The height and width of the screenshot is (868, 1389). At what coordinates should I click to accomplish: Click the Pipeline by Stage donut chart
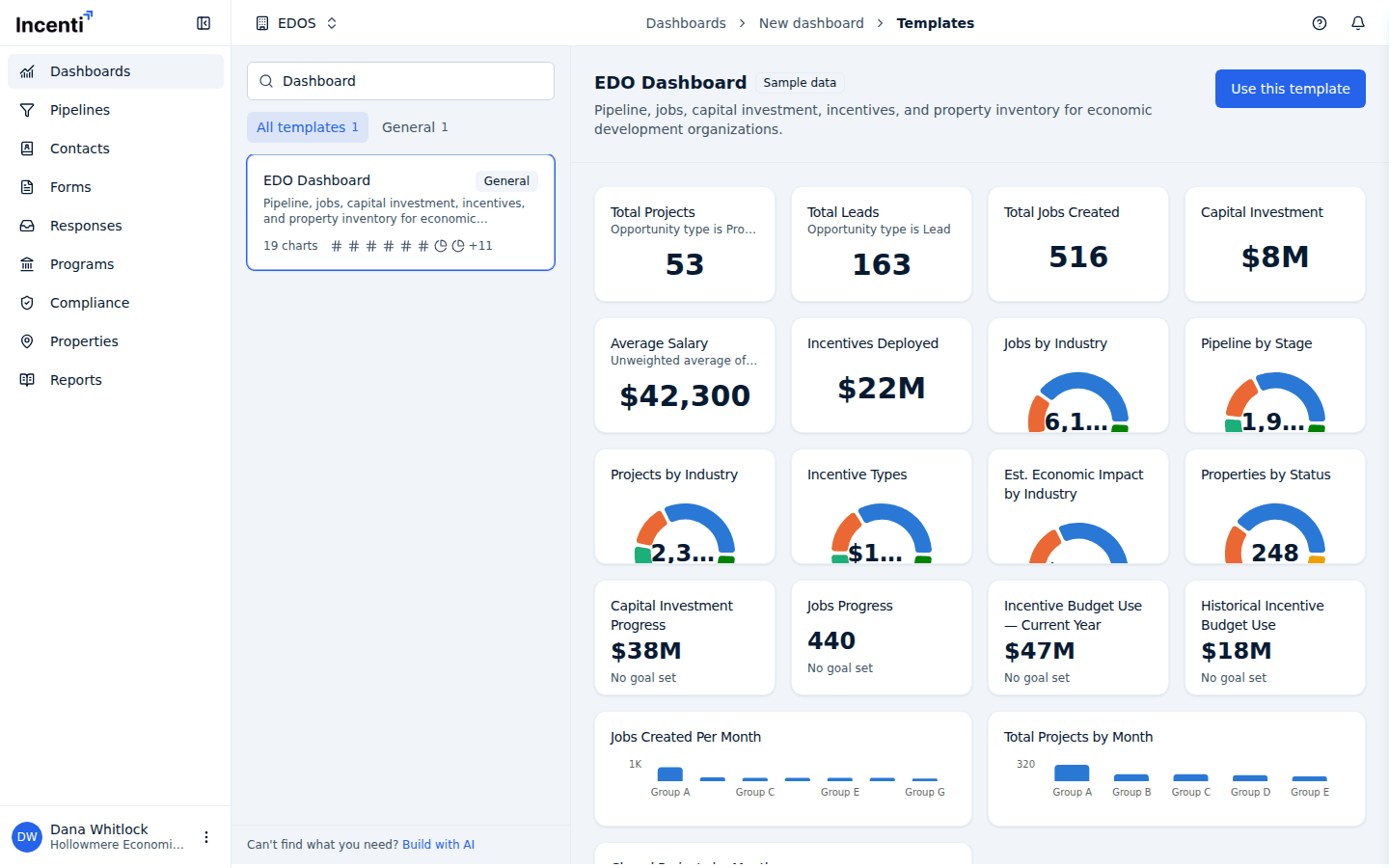coord(1275,401)
